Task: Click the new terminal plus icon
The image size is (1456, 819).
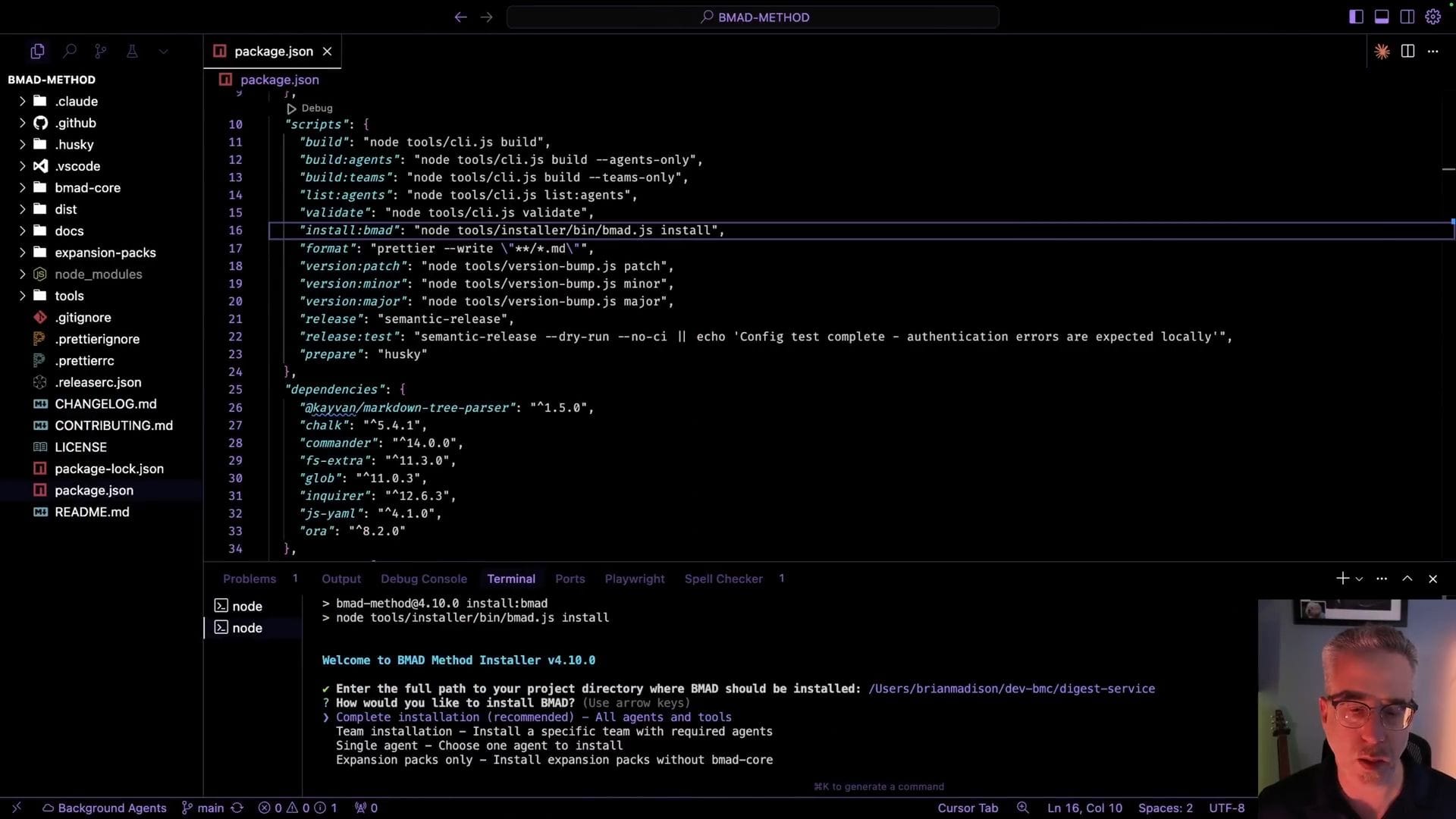Action: tap(1342, 579)
